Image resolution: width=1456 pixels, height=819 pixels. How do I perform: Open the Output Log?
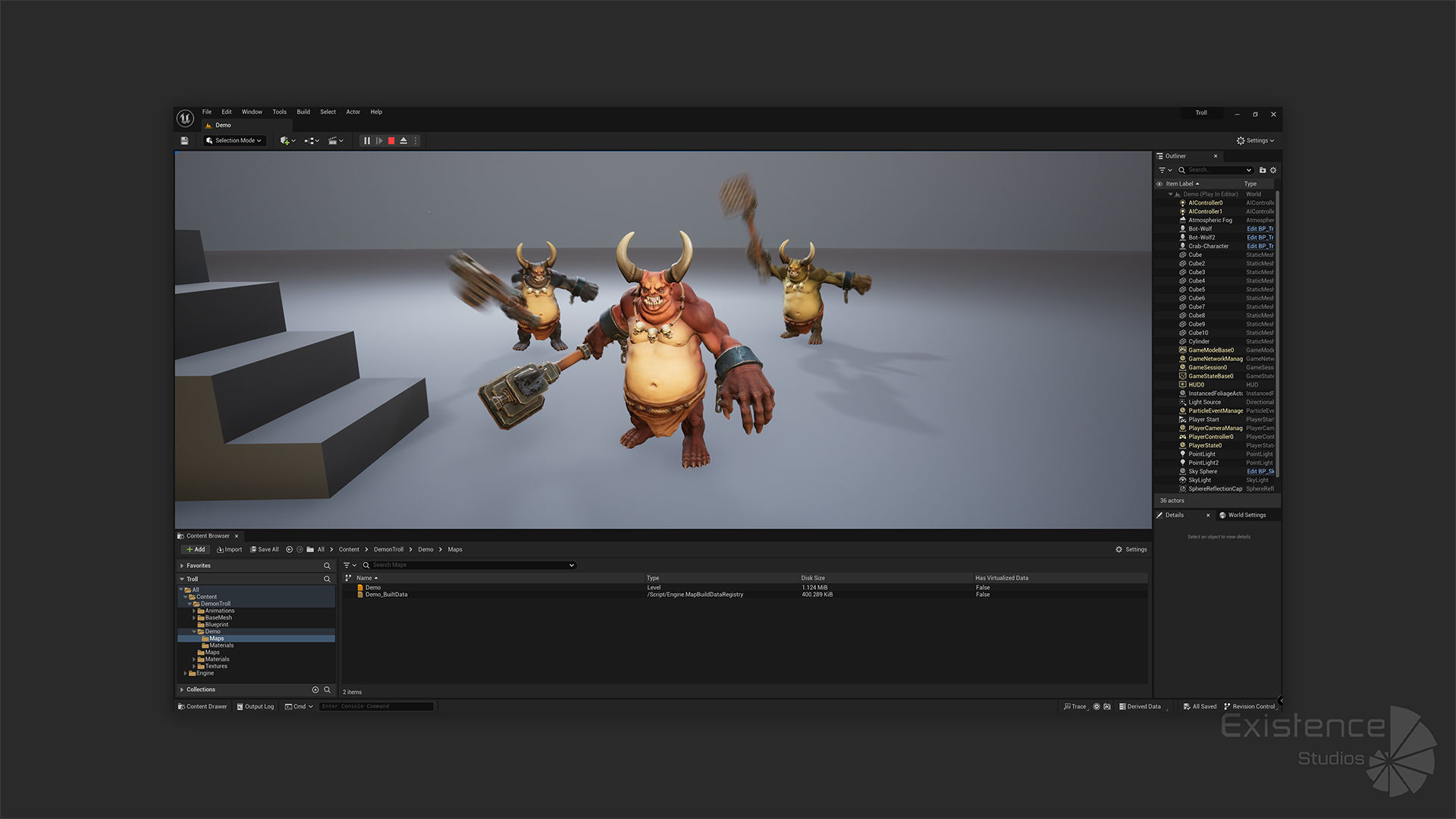point(255,707)
